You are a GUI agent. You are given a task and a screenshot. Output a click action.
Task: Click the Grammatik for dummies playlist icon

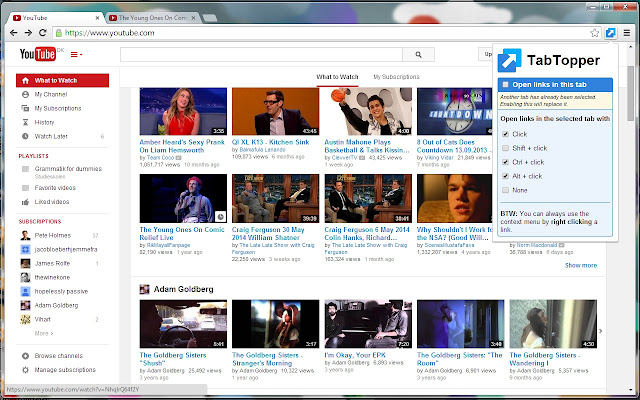tap(25, 169)
